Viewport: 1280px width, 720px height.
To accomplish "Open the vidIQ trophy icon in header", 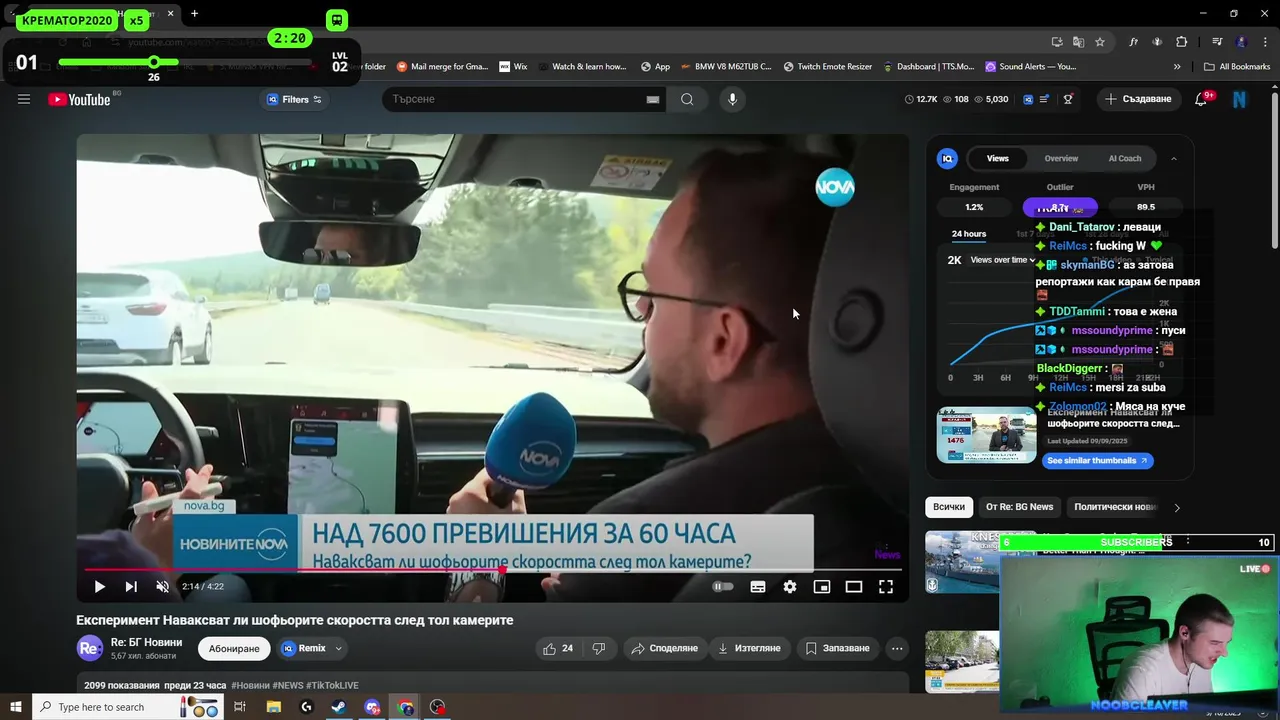I will (x=1068, y=99).
